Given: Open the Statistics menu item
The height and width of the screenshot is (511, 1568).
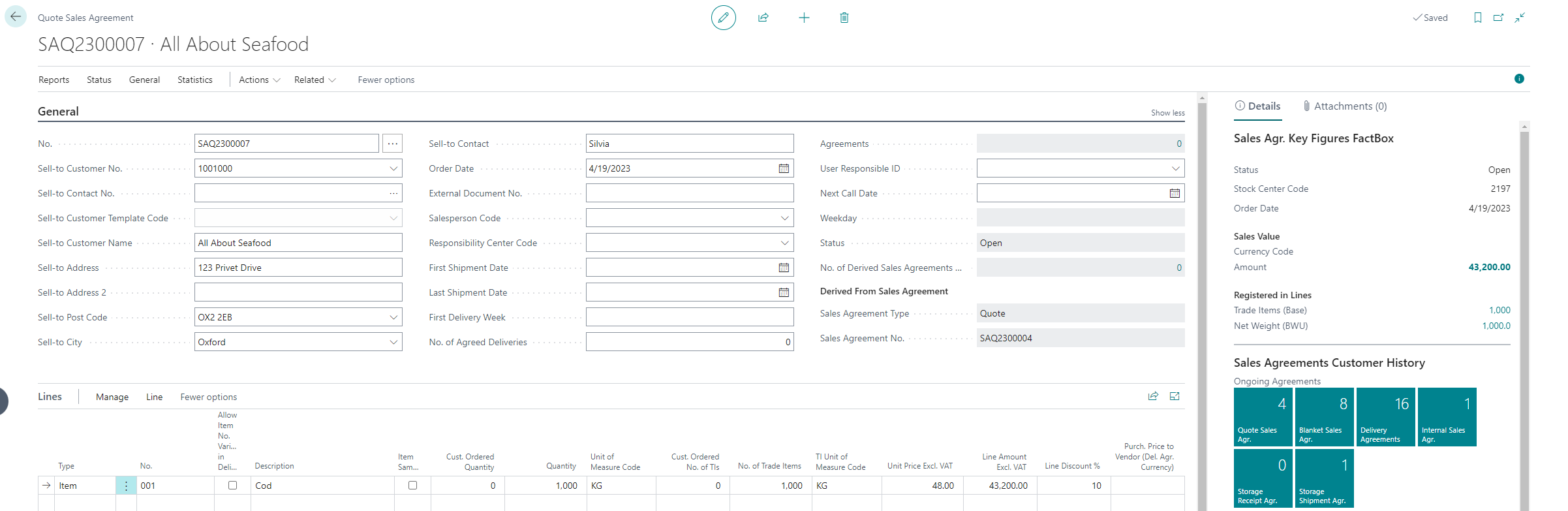Looking at the screenshot, I should pyautogui.click(x=194, y=80).
